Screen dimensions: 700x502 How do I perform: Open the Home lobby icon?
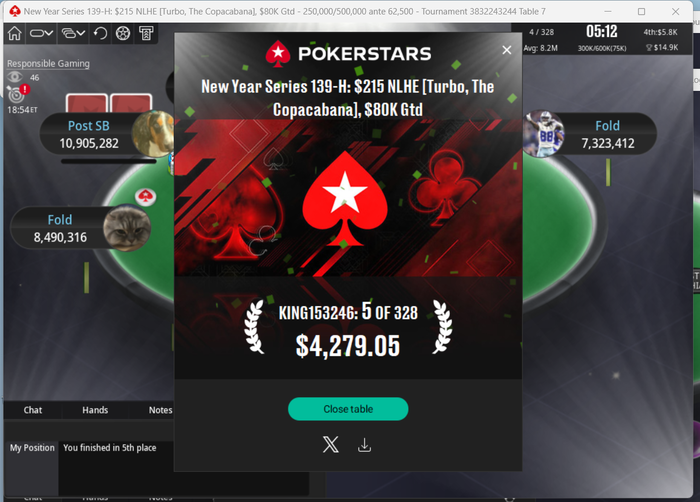(14, 33)
